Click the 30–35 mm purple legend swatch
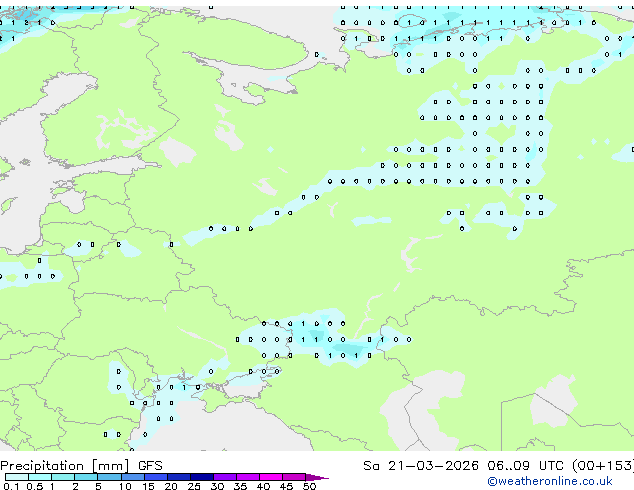Viewport: 634px width, 490px height. (x=225, y=477)
